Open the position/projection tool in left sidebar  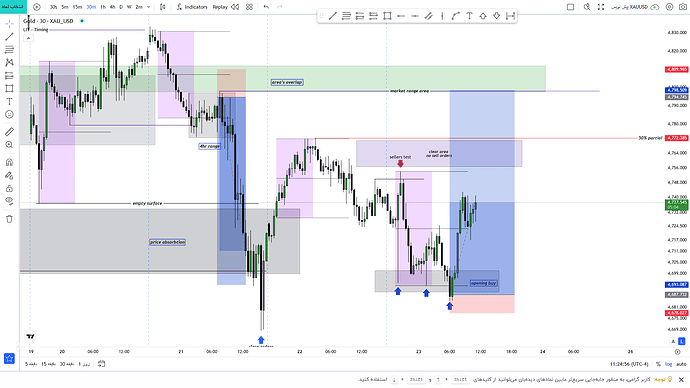pos(9,76)
